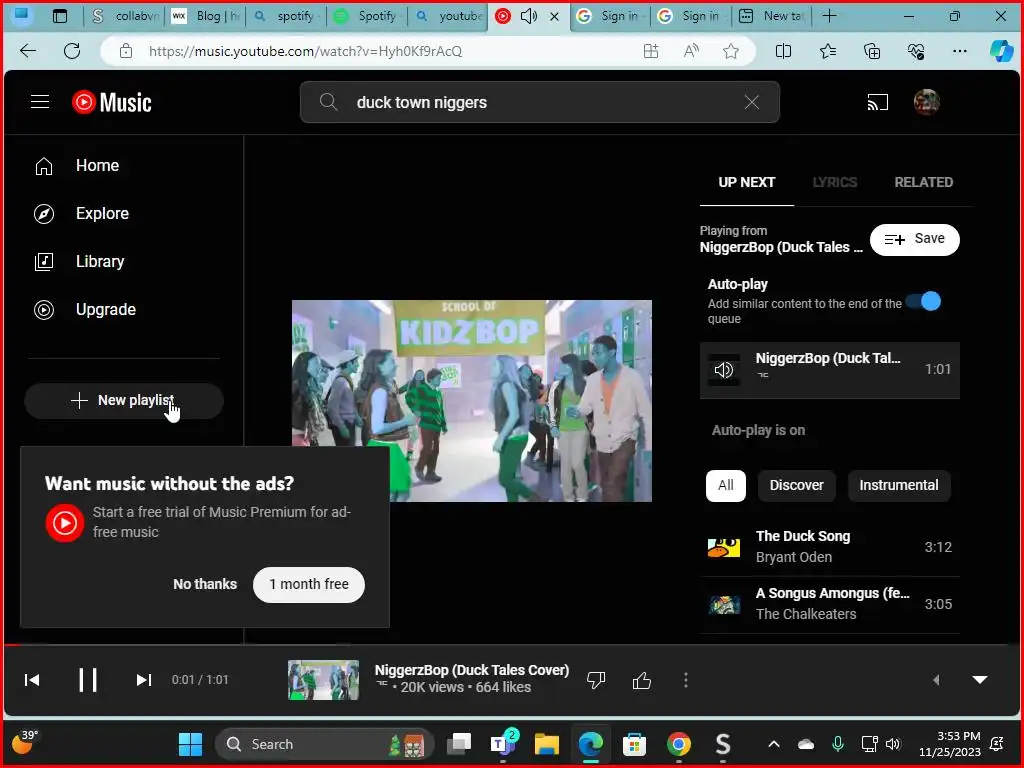Open the account avatar menu
Image resolution: width=1024 pixels, height=768 pixels.
(926, 102)
